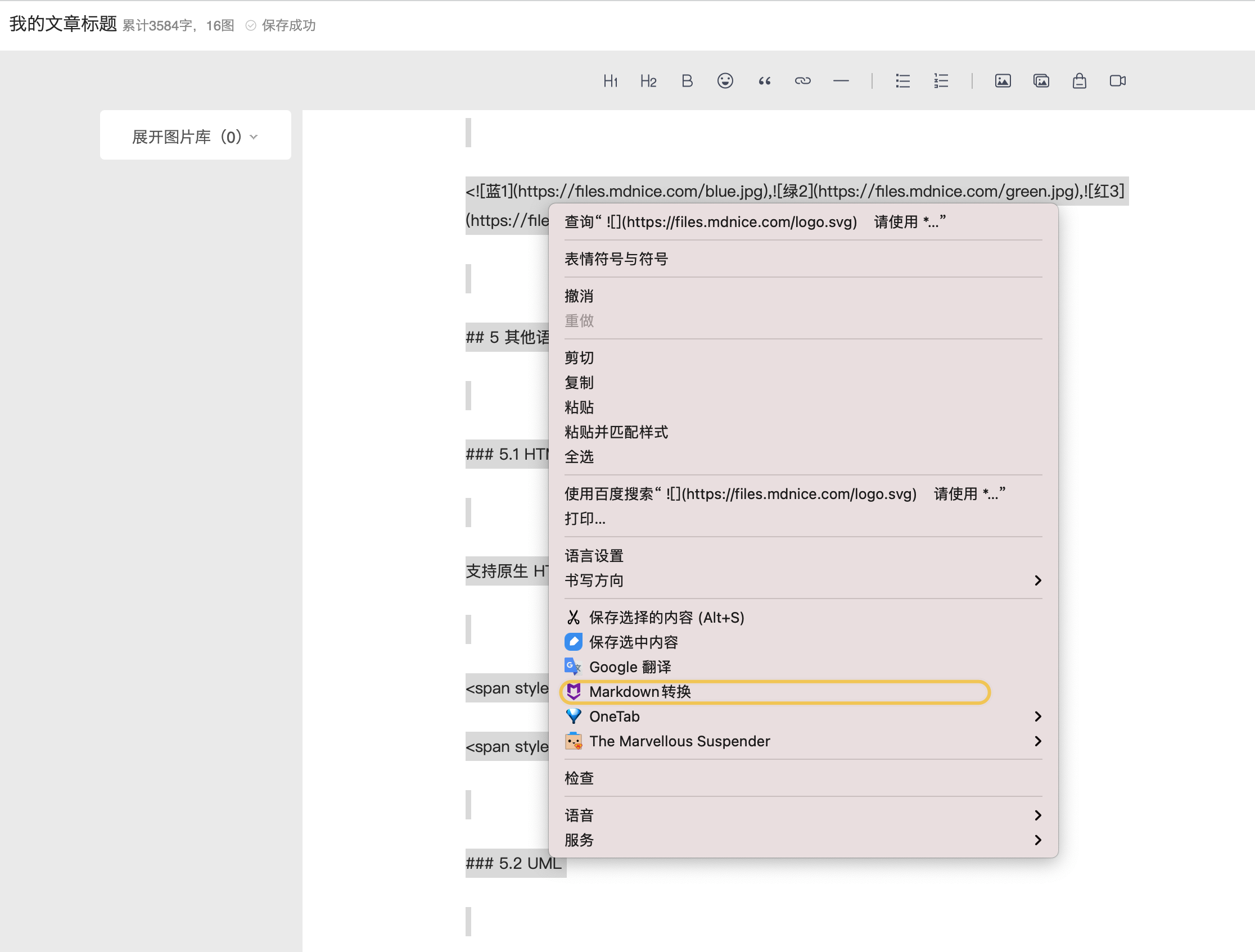Create a numbered list
The width and height of the screenshot is (1255, 952).
pyautogui.click(x=940, y=80)
